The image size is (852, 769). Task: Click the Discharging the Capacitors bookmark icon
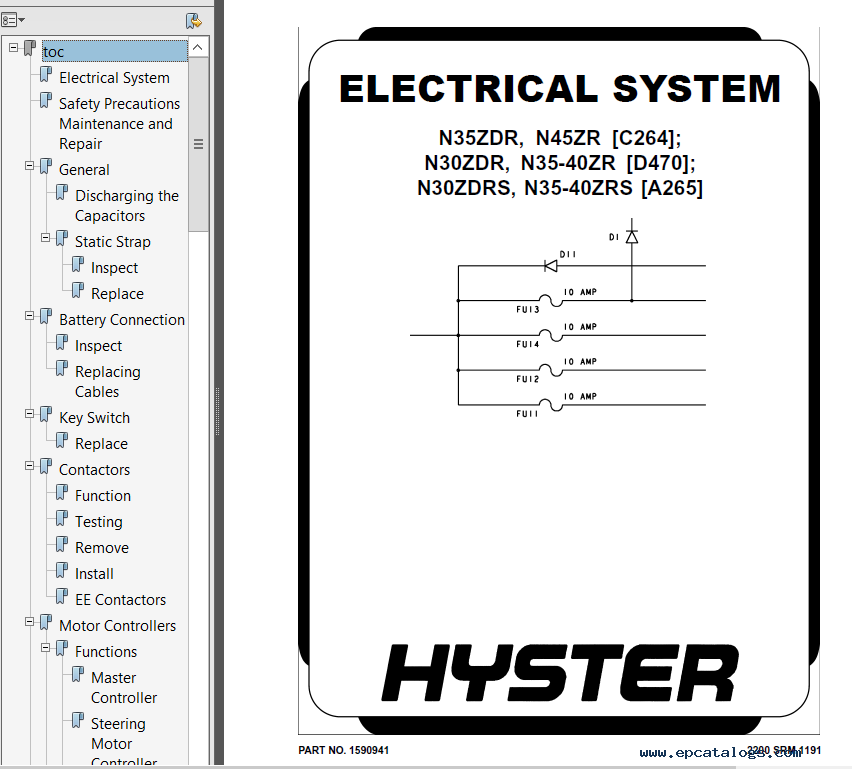62,192
